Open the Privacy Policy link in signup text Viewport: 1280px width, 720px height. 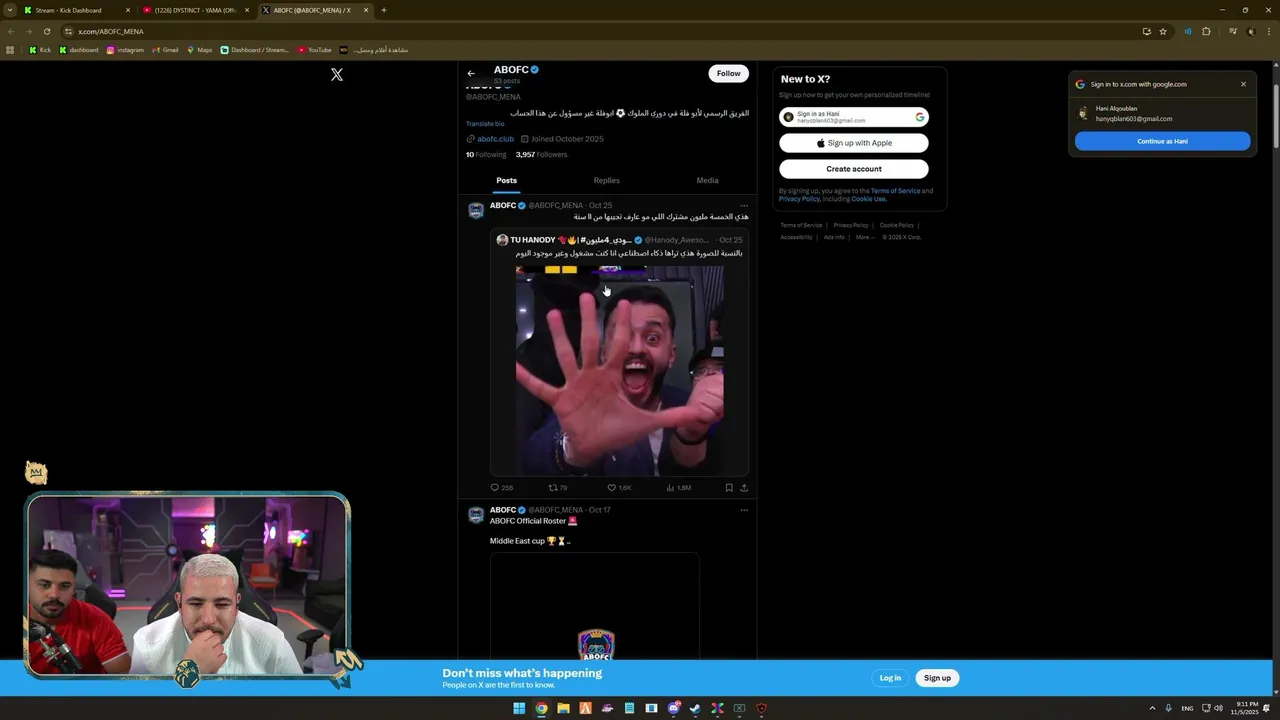coord(799,199)
